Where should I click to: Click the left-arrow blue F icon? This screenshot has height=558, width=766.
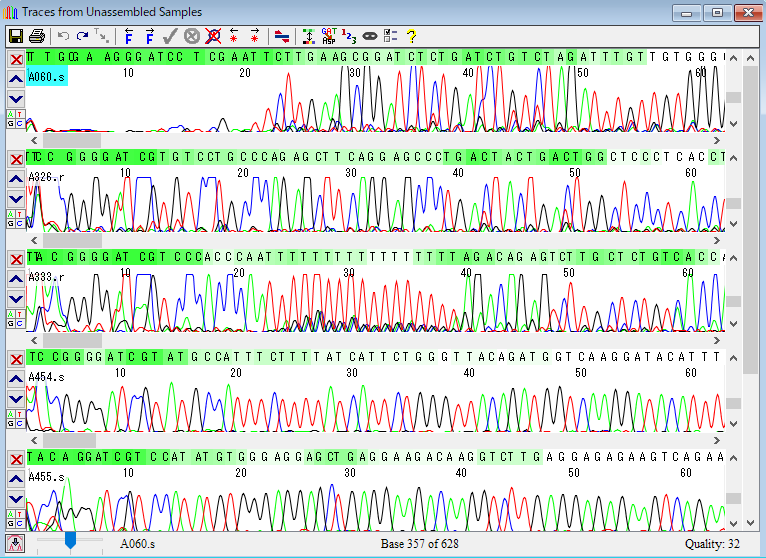tap(128, 36)
